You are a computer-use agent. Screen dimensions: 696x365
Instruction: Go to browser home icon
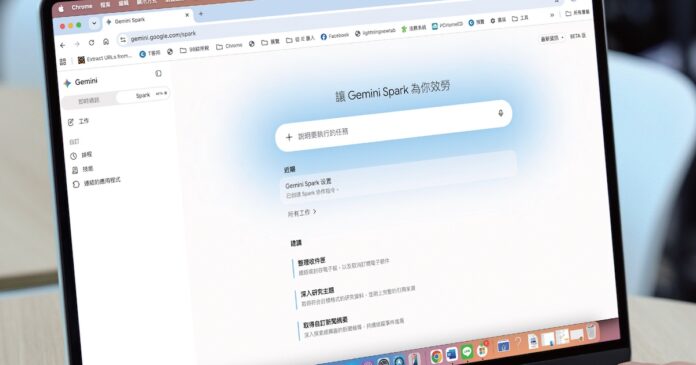click(106, 41)
